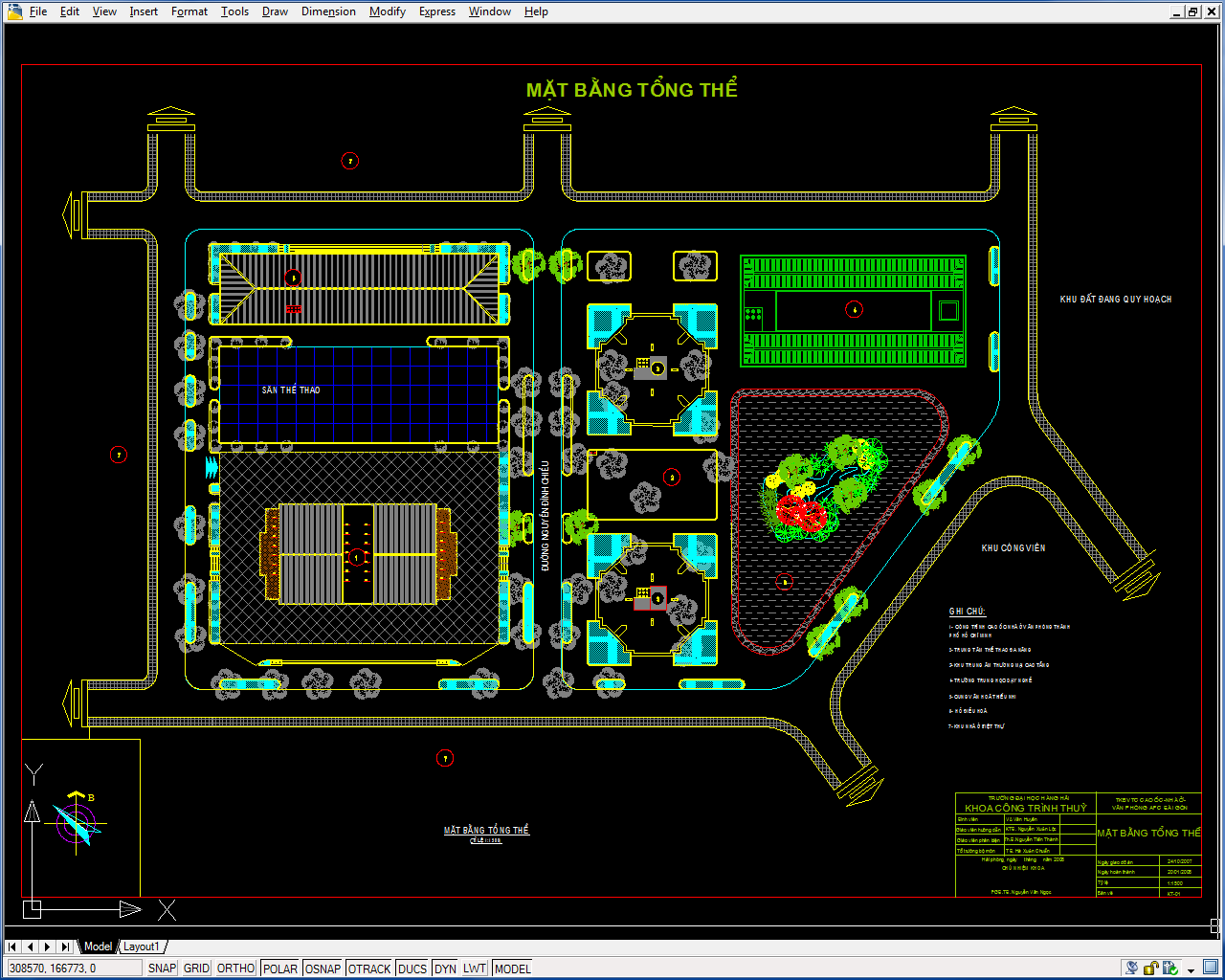The image size is (1225, 980).
Task: Jump to last layout tab arrow
Action: tap(65, 947)
